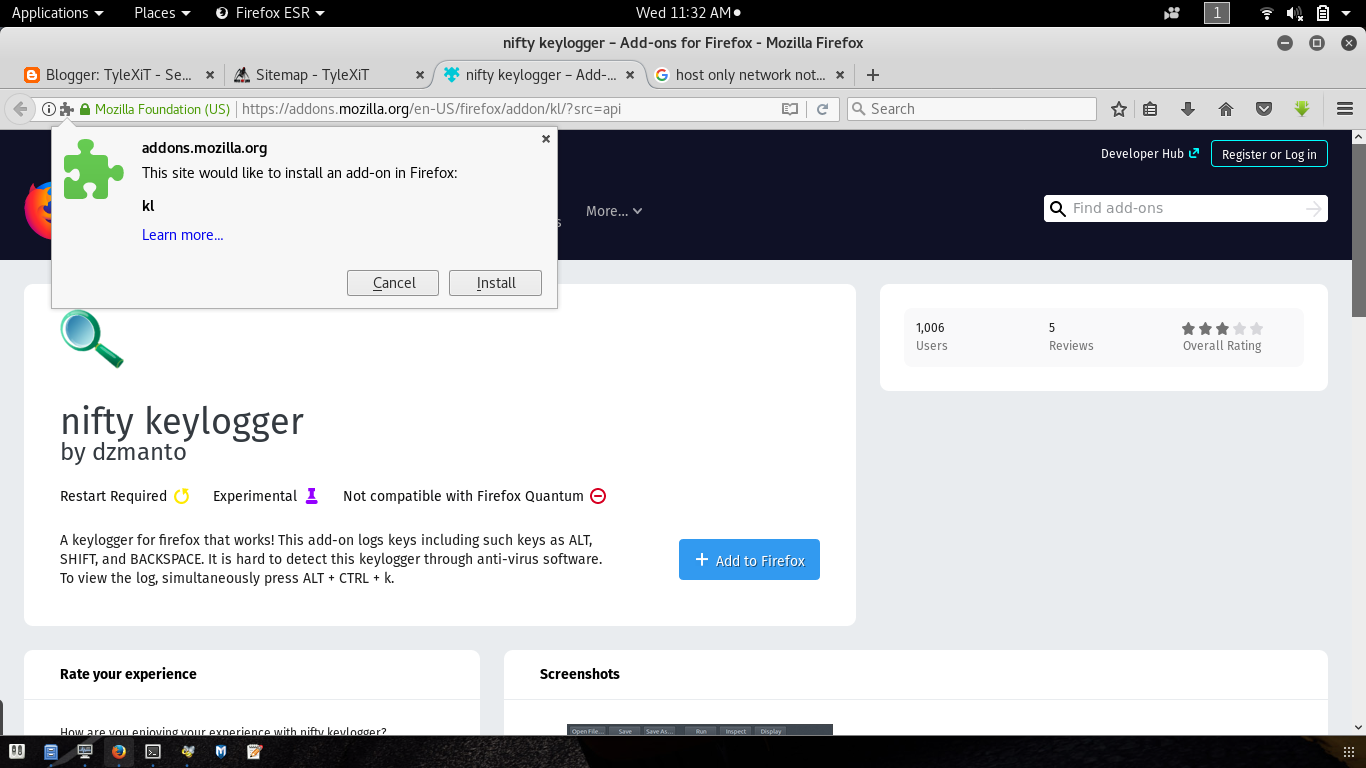The image size is (1366, 768).
Task: Click the add-on puzzle icon in URL bar
Action: [x=66, y=109]
